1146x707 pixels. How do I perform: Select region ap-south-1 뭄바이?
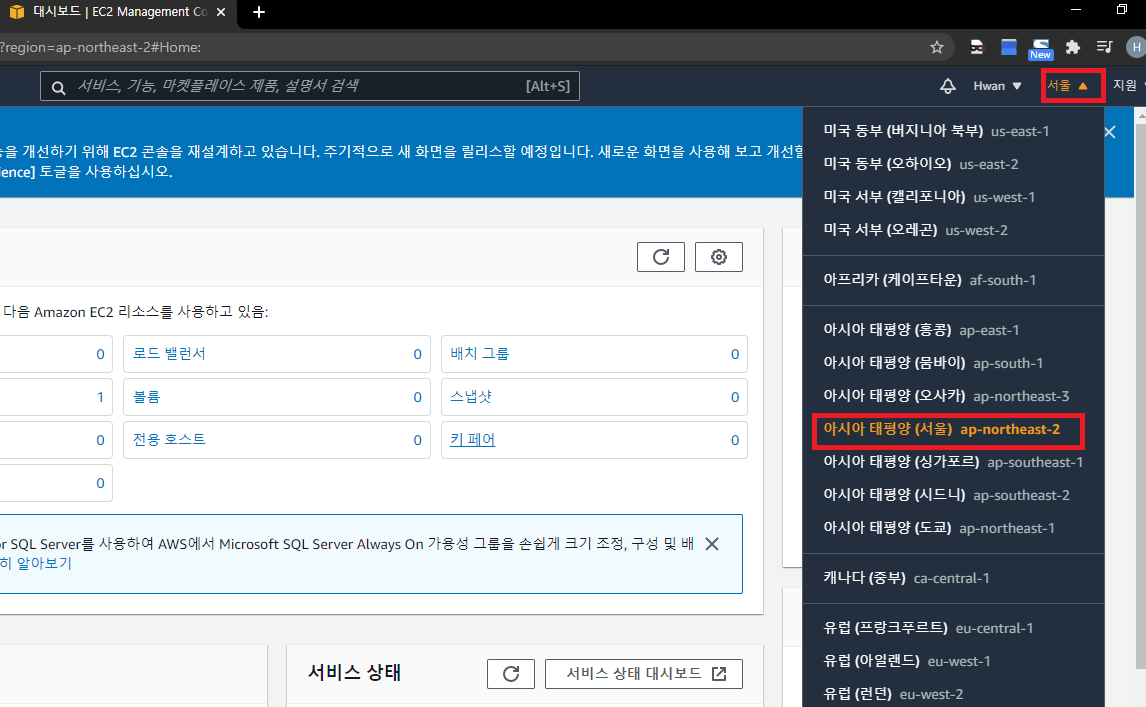pyautogui.click(x=933, y=363)
